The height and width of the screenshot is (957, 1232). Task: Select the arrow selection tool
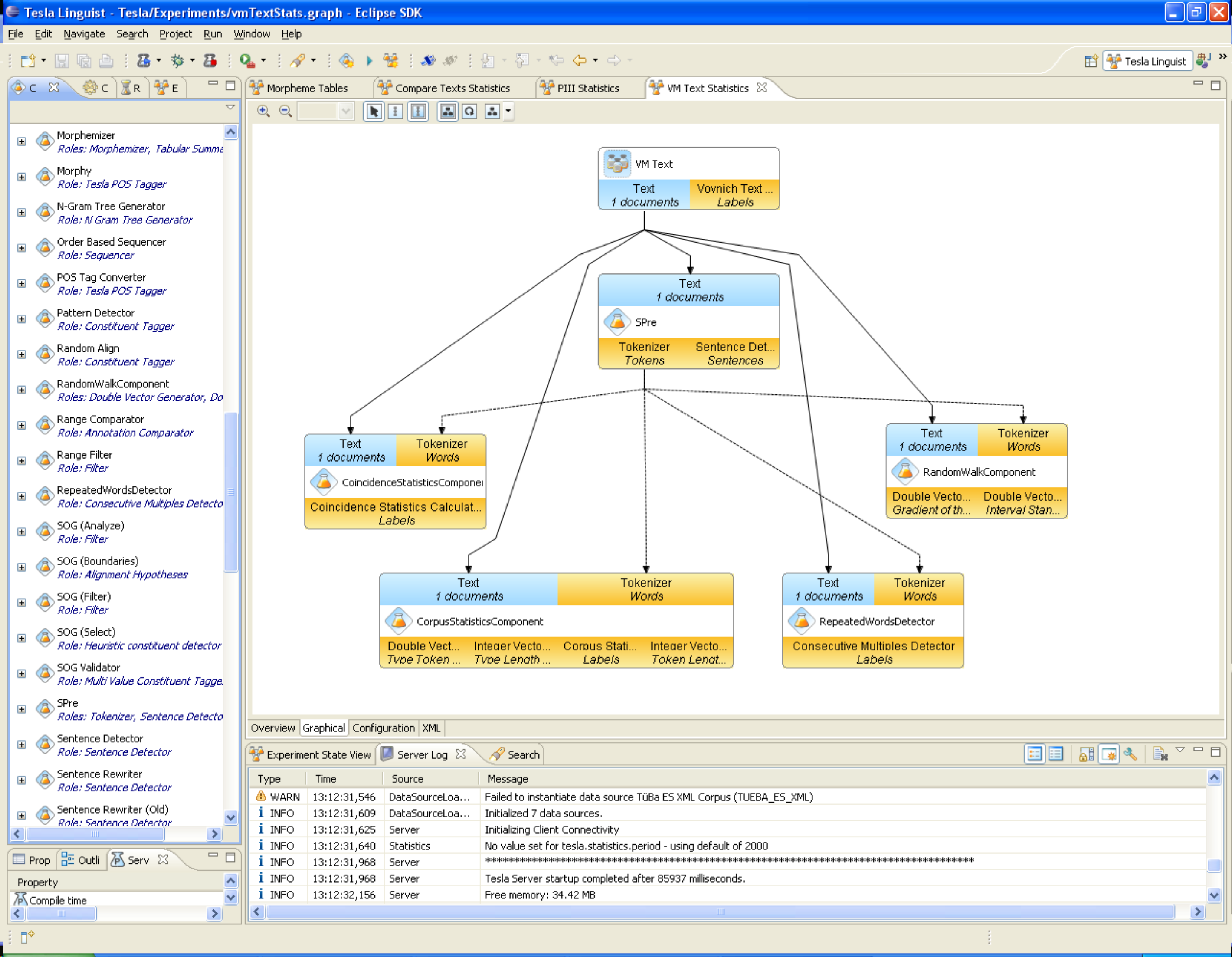(x=374, y=111)
